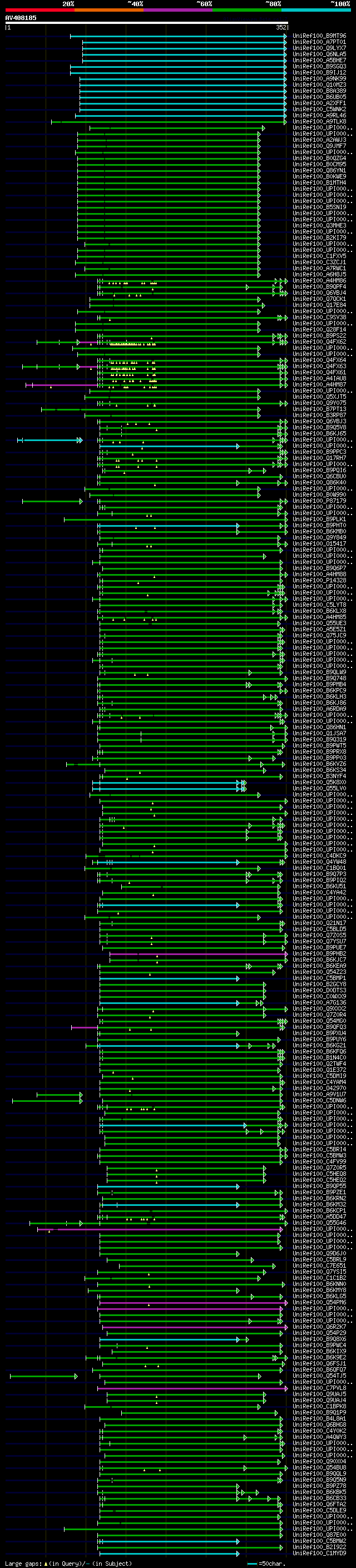Pick the UniRef100_B9Q8X6 entry
Viewport: 356px width, 1568px height.
[x=319, y=1339]
